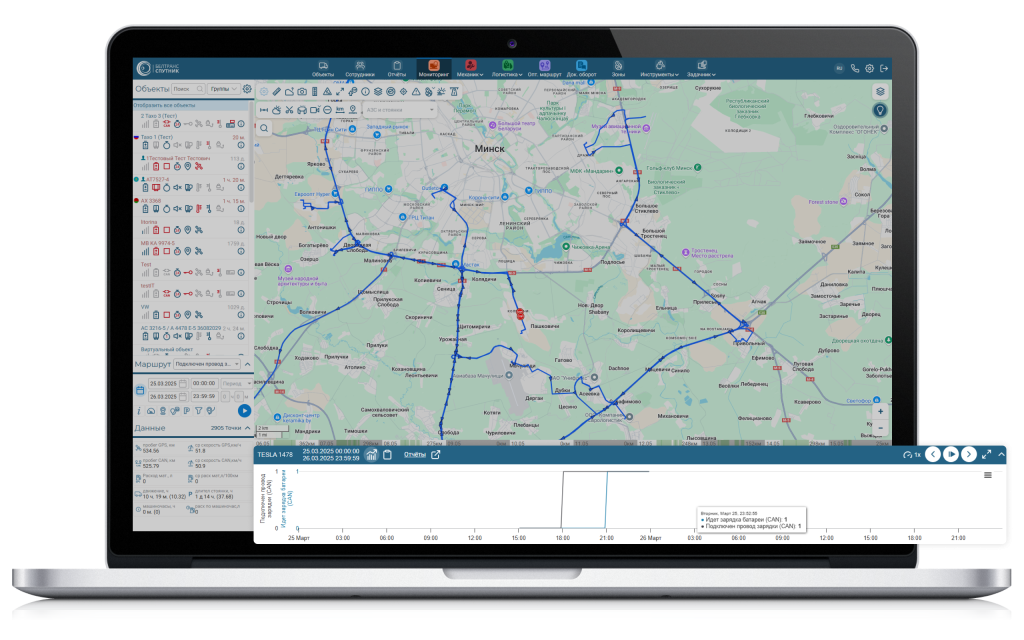
Task: Click the phone icon in the header
Action: [855, 68]
